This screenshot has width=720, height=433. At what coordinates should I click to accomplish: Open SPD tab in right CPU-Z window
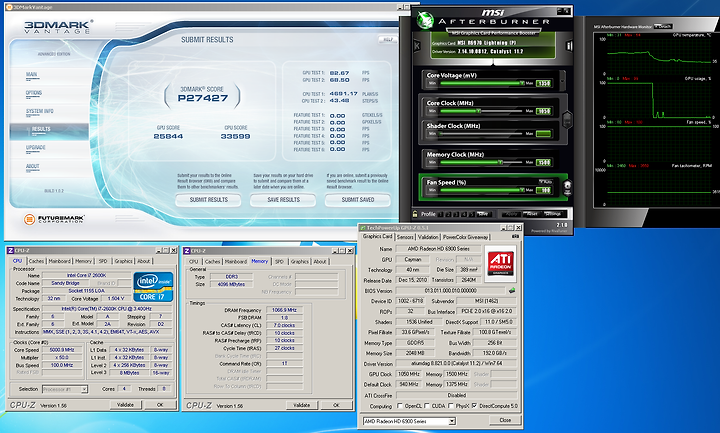tap(279, 261)
